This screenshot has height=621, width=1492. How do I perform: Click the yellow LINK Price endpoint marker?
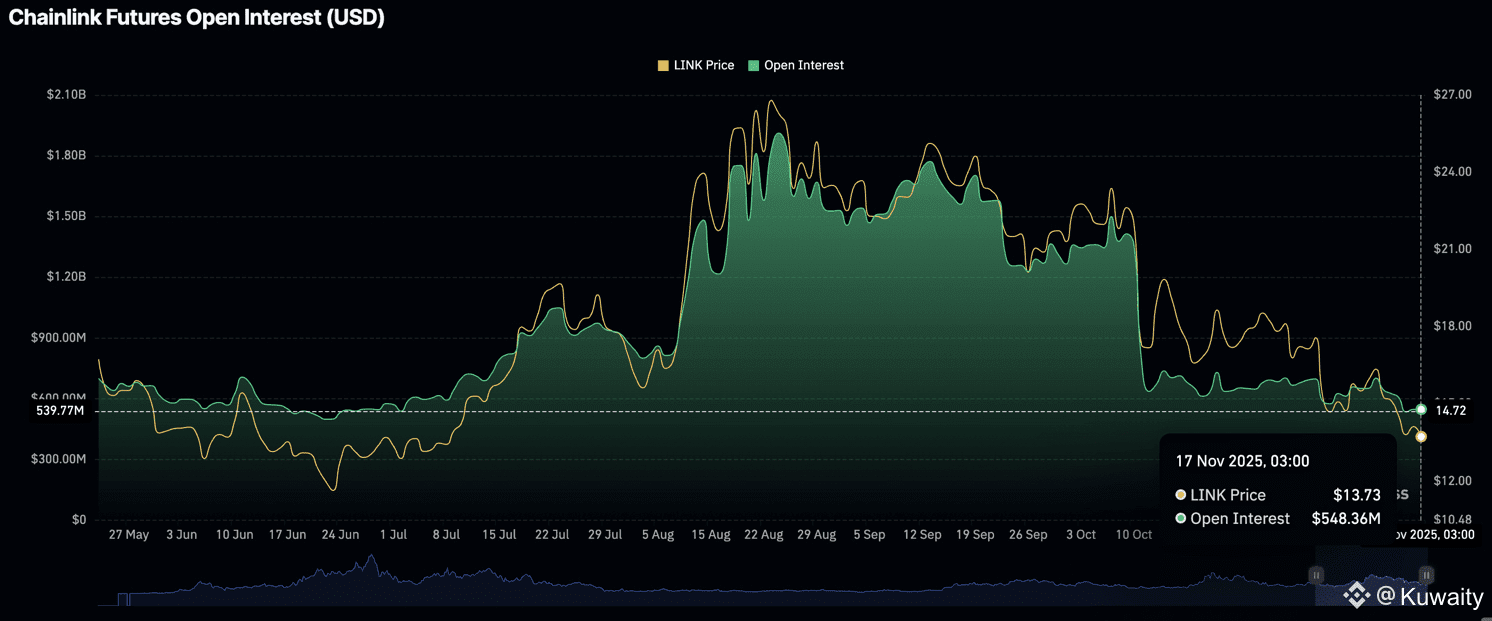point(1421,436)
